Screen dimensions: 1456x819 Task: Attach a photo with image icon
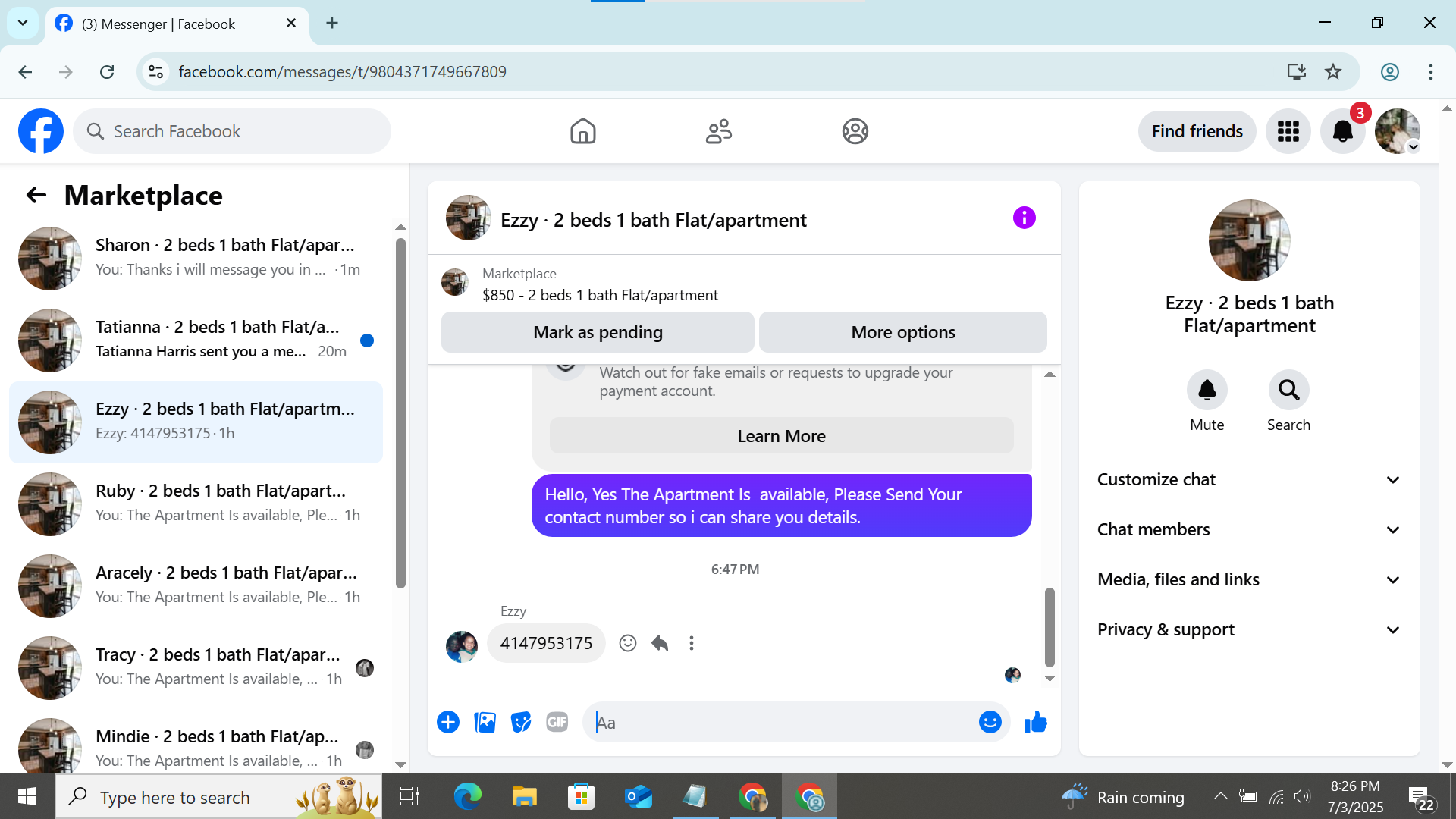(x=485, y=723)
